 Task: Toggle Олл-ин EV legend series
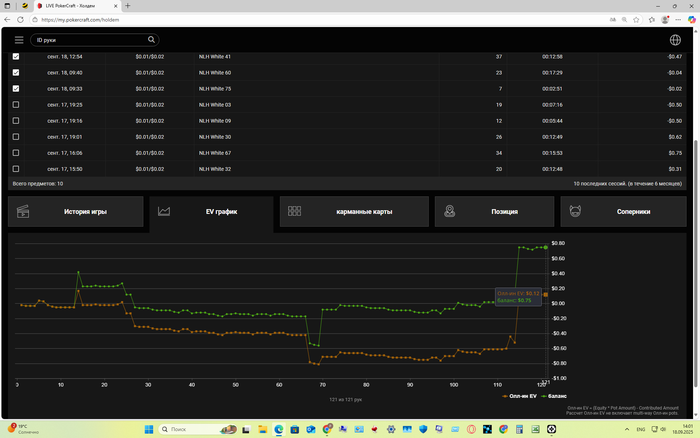pyautogui.click(x=519, y=396)
